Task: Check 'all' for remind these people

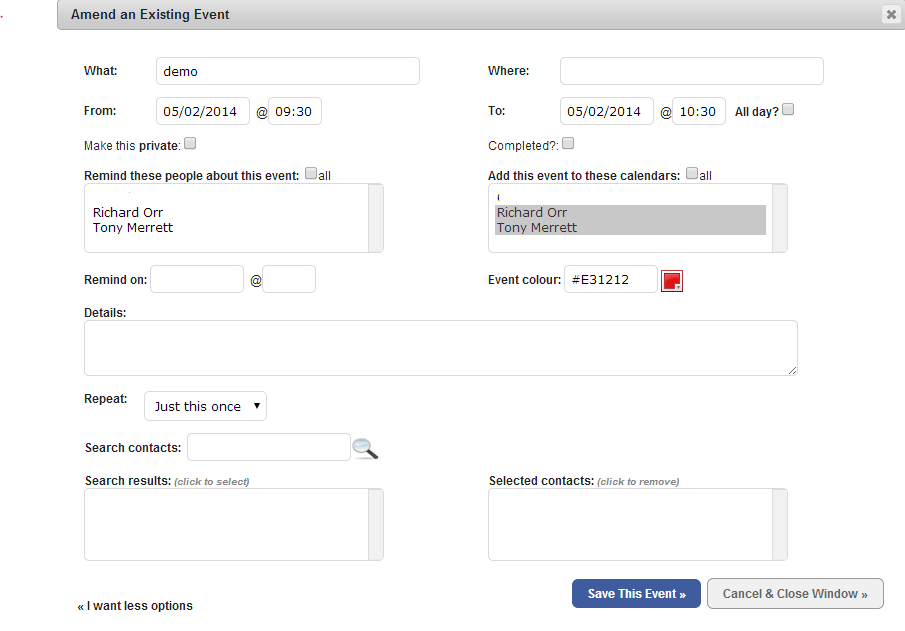Action: pos(311,173)
